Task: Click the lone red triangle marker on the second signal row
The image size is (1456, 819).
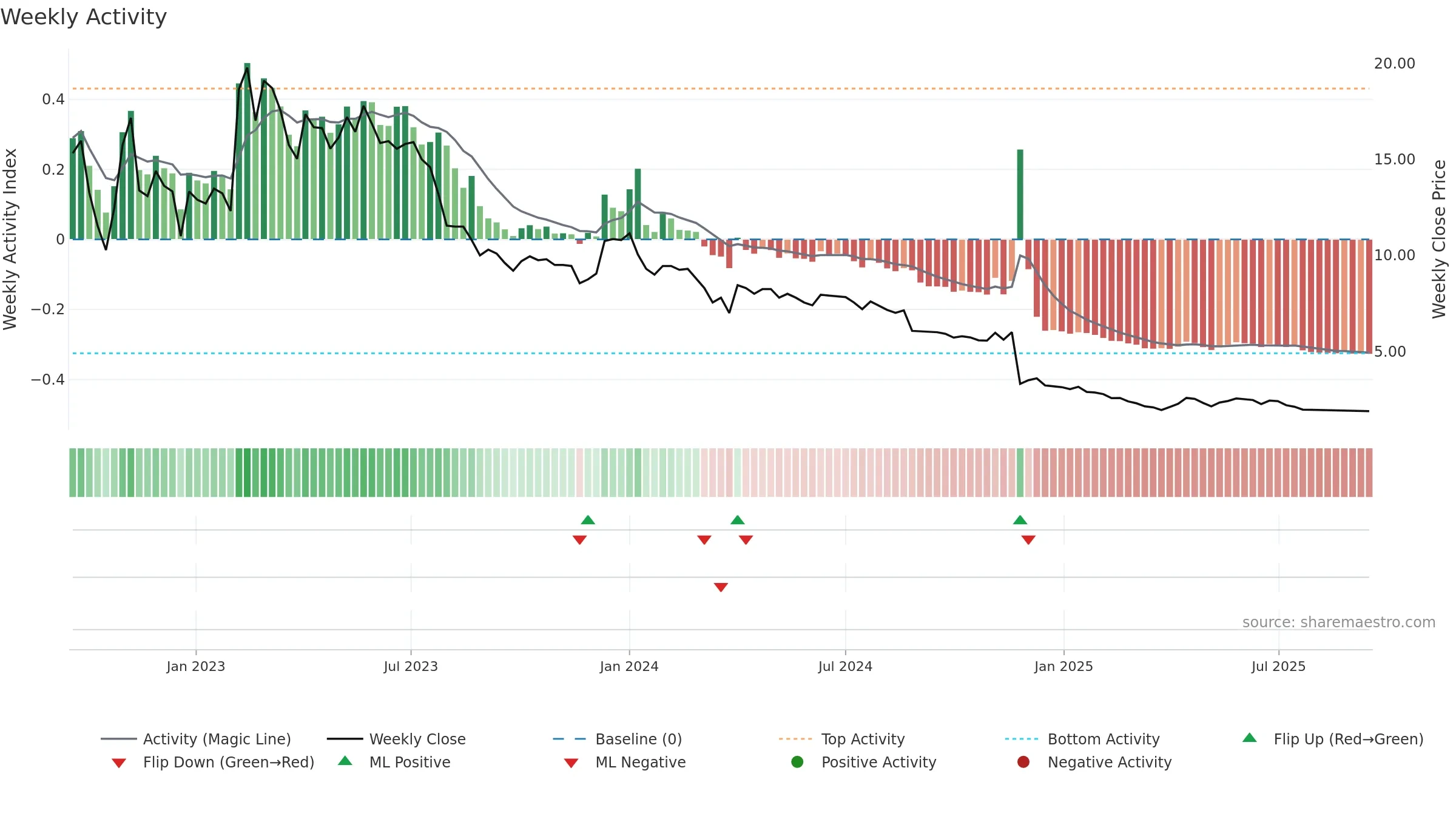Action: tap(721, 587)
